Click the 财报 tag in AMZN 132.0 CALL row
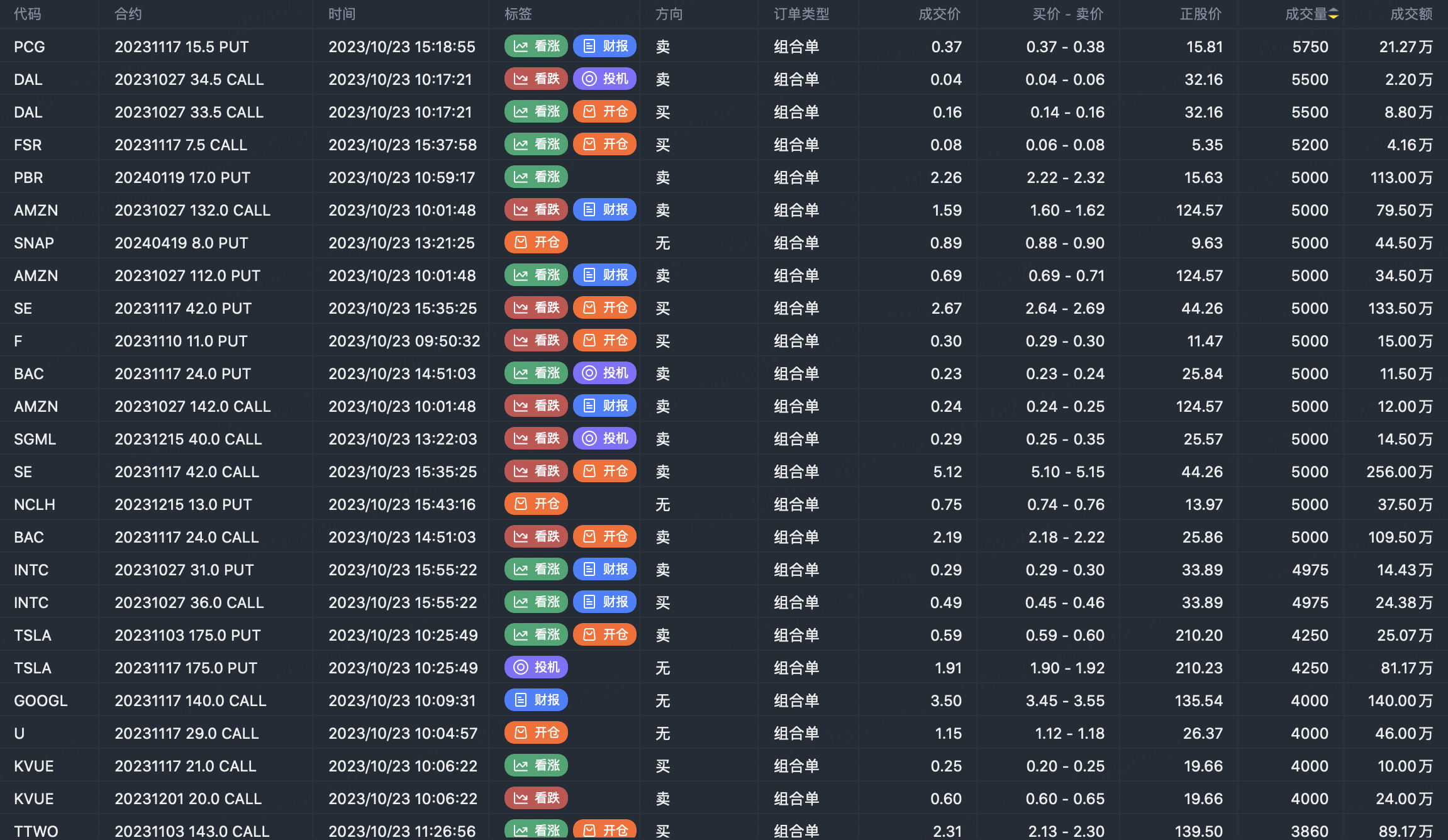The image size is (1448, 840). pos(604,209)
